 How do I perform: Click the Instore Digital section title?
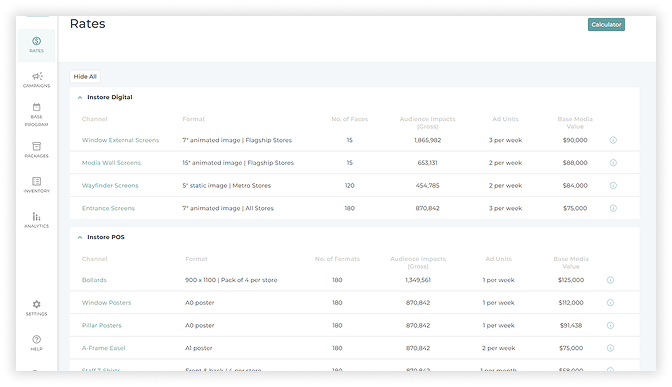click(110, 97)
